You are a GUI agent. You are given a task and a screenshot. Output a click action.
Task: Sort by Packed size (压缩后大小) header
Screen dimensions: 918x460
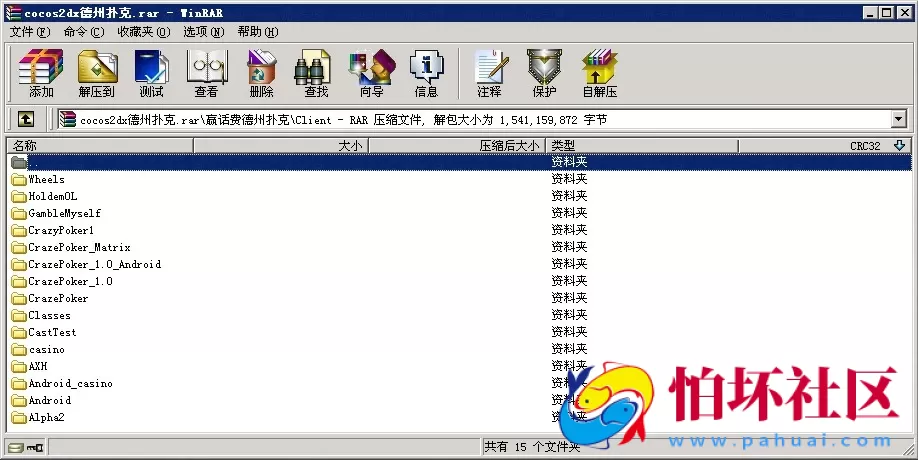pyautogui.click(x=457, y=145)
